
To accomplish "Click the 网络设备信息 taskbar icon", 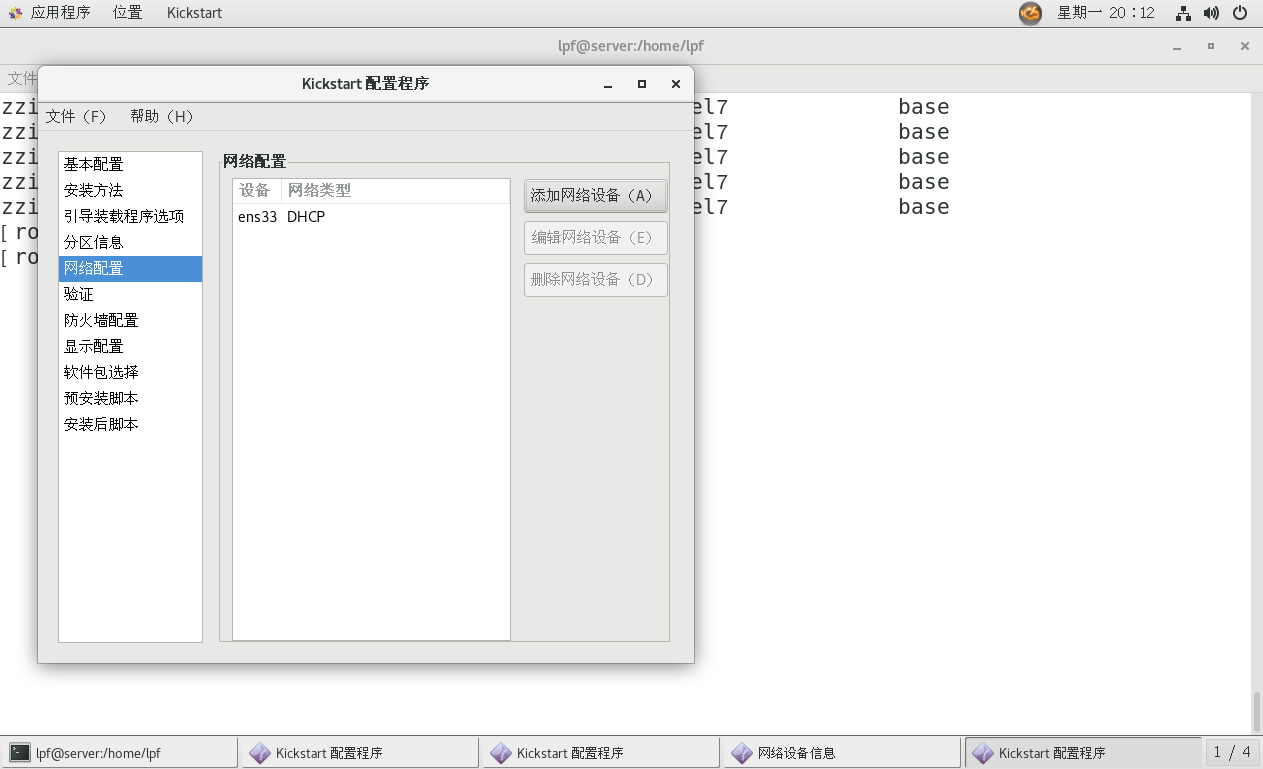I will [742, 753].
